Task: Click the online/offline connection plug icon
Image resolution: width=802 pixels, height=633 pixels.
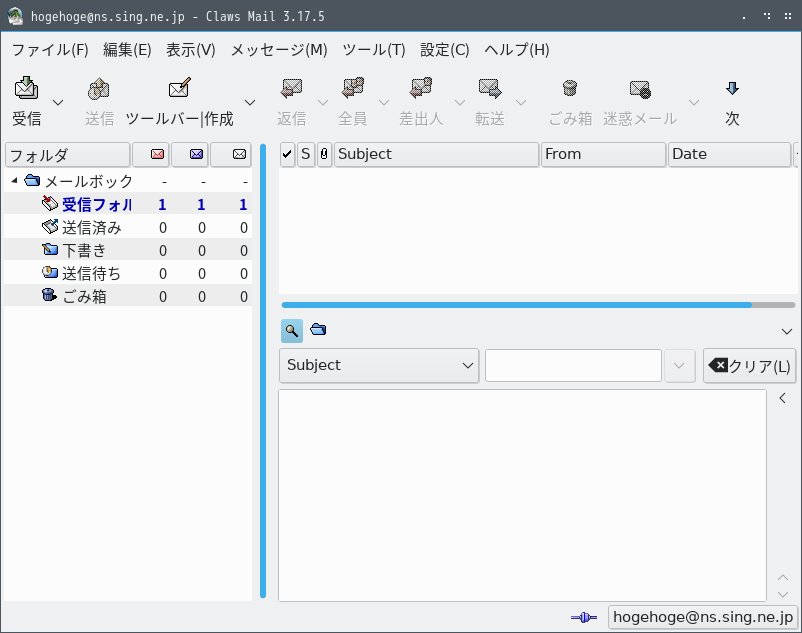Action: click(x=584, y=617)
